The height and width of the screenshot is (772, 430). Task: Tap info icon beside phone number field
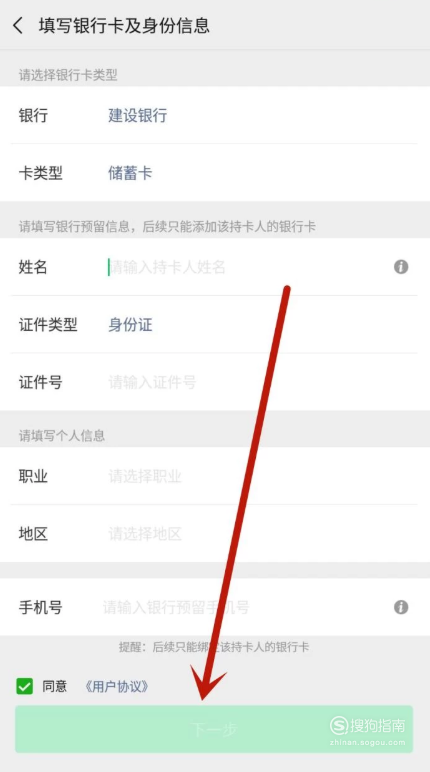pyautogui.click(x=401, y=607)
